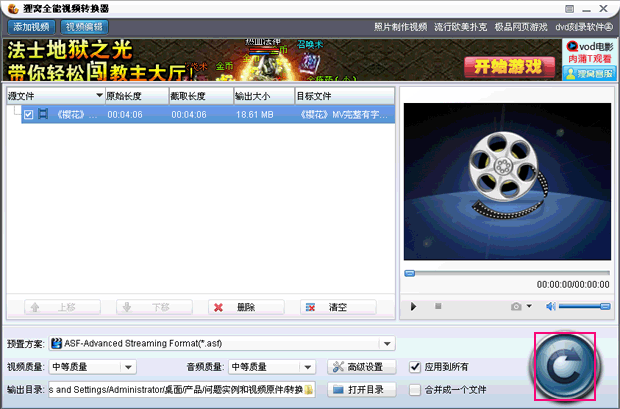This screenshot has width=620, height=409.
Task: Open the 极品网页游戏 link
Action: [x=521, y=27]
